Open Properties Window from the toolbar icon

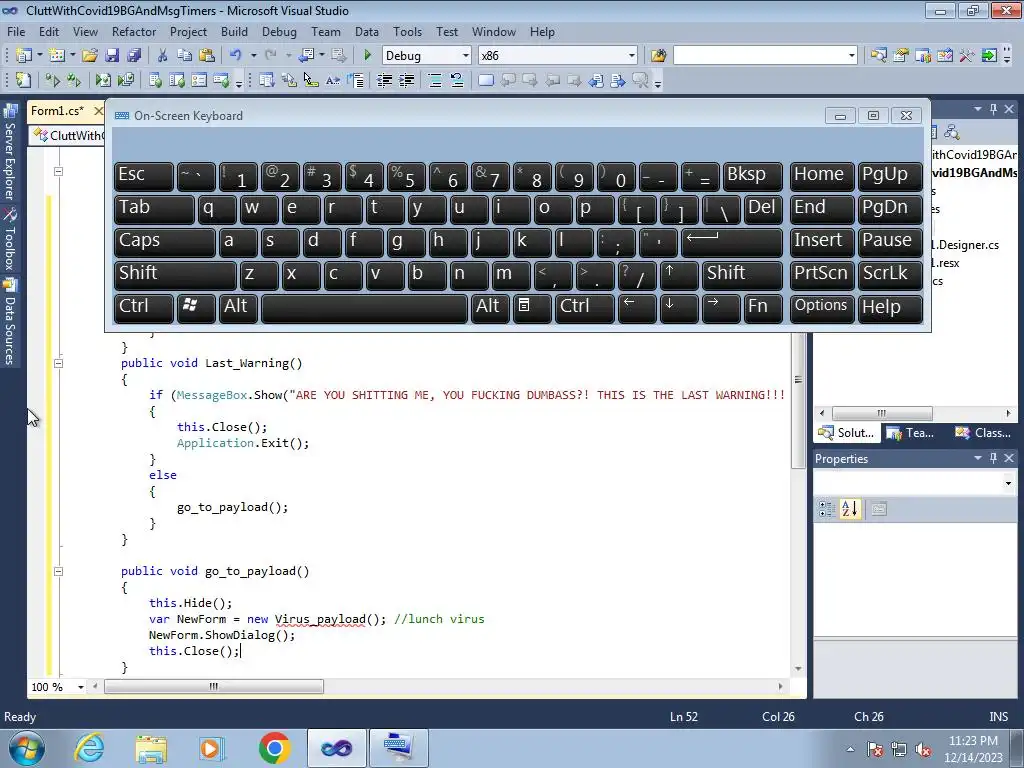point(901,56)
